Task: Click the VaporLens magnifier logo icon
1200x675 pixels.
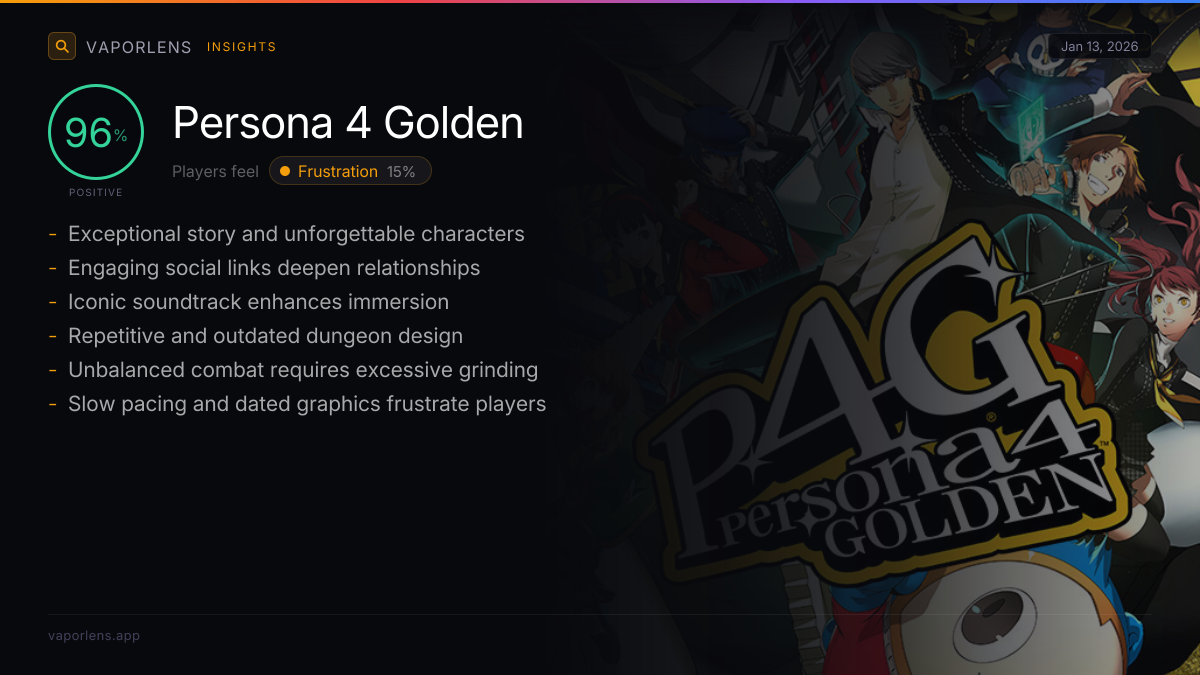Action: (x=62, y=46)
